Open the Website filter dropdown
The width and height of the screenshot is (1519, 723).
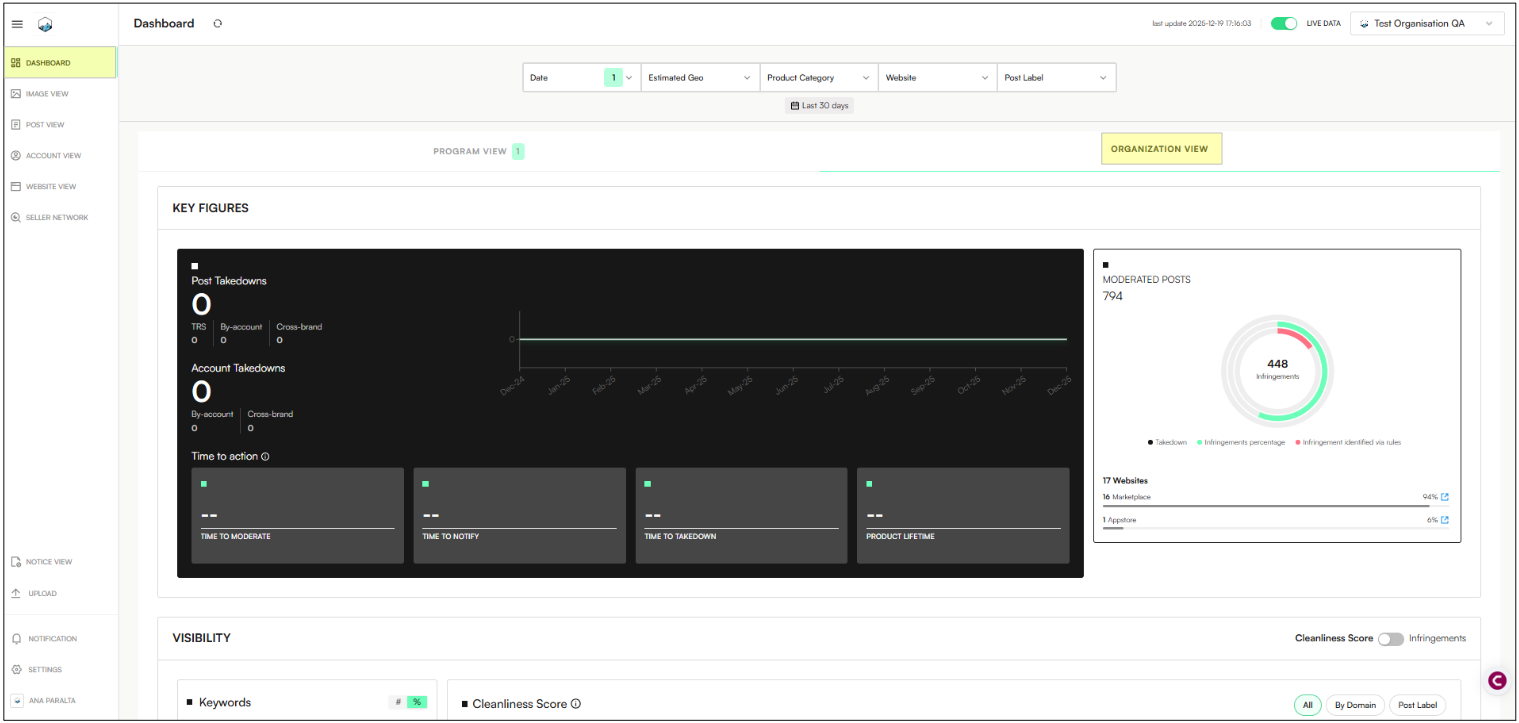[x=938, y=78]
